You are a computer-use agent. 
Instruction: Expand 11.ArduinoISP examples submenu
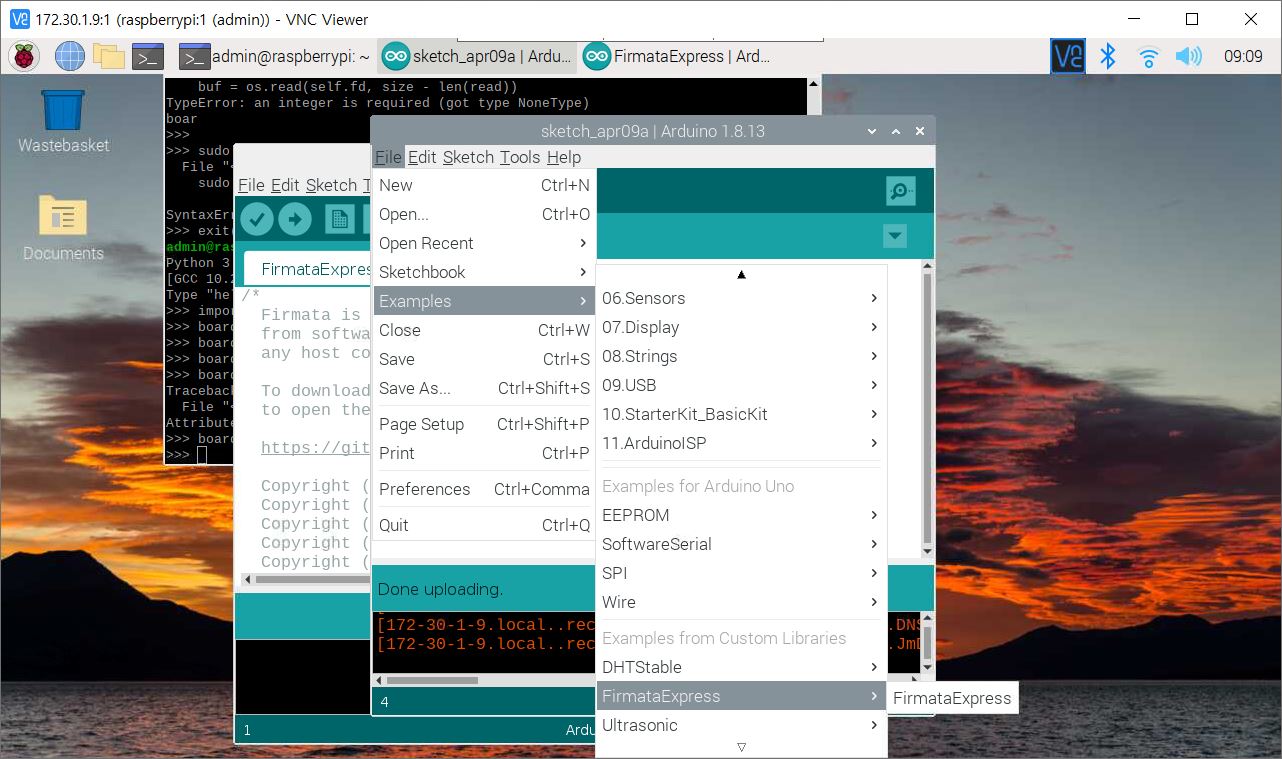tap(741, 443)
